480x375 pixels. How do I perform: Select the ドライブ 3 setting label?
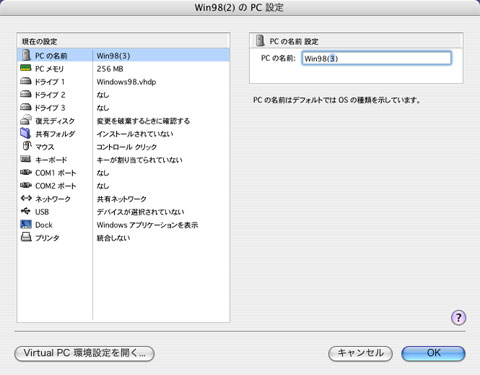[x=50, y=108]
